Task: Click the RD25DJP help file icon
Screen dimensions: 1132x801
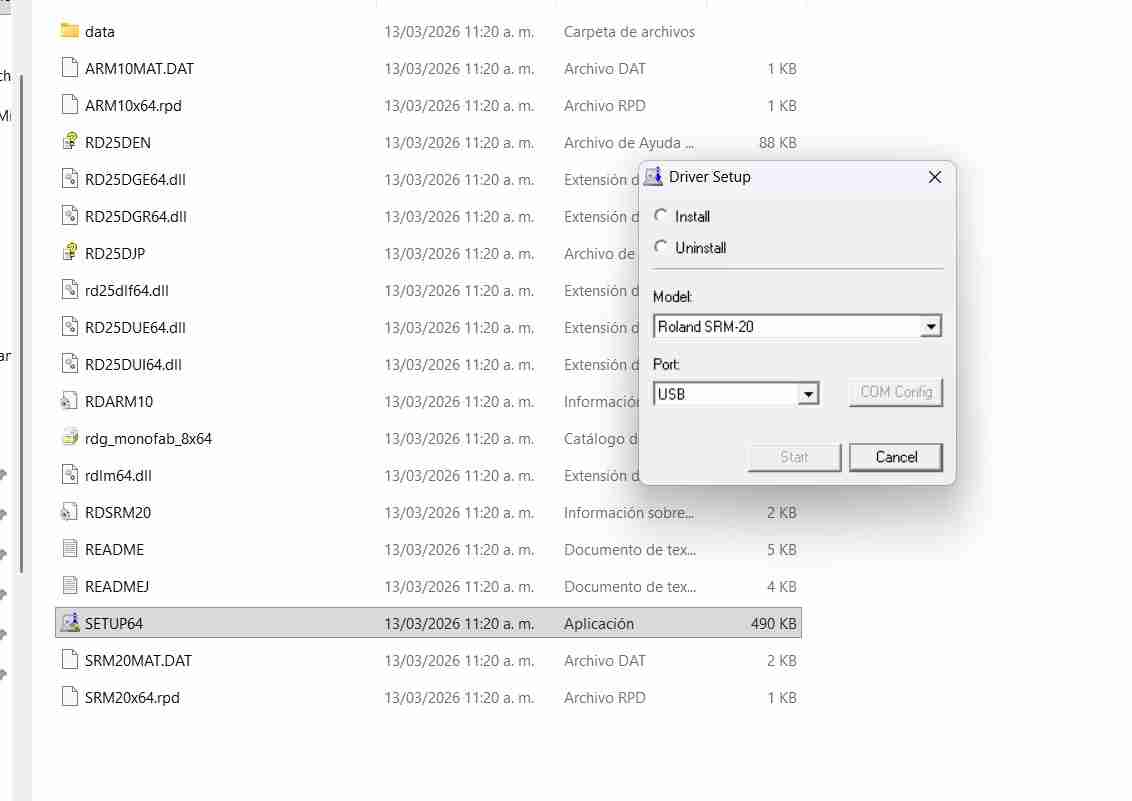Action: (69, 253)
